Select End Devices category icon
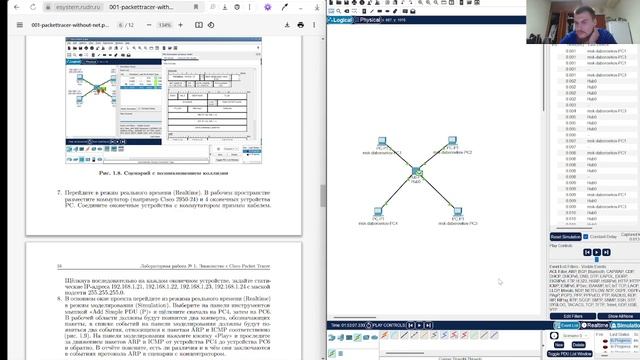Image resolution: width=640 pixels, height=360 pixels. pos(340,338)
